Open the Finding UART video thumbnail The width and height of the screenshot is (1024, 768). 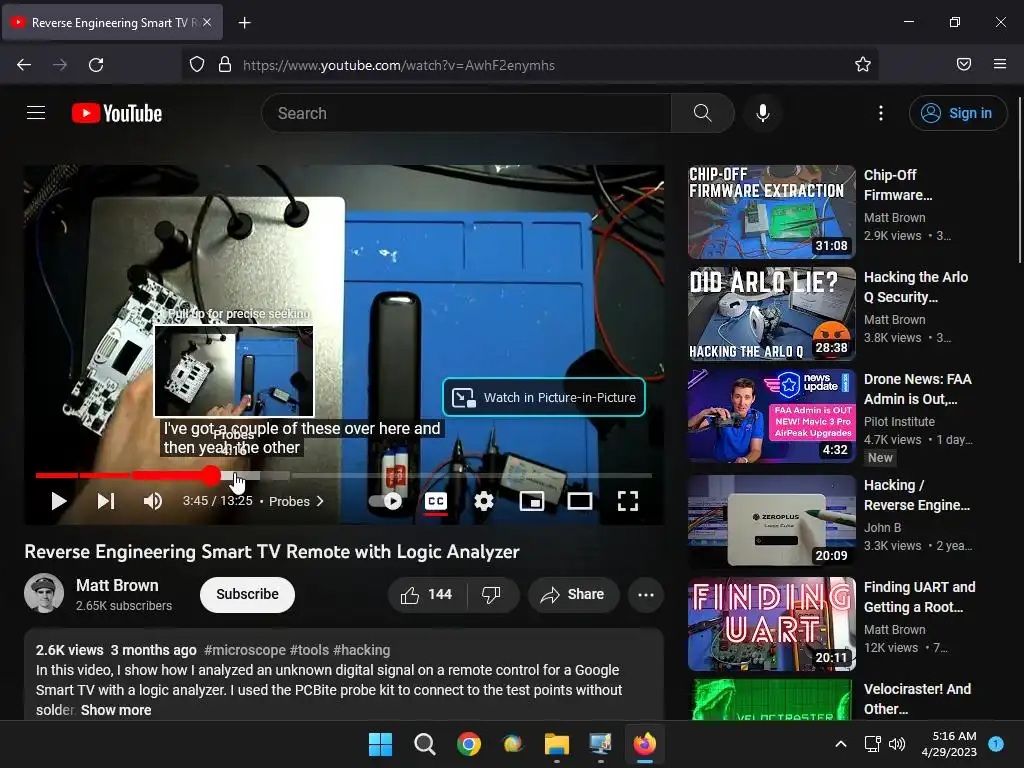(x=771, y=624)
